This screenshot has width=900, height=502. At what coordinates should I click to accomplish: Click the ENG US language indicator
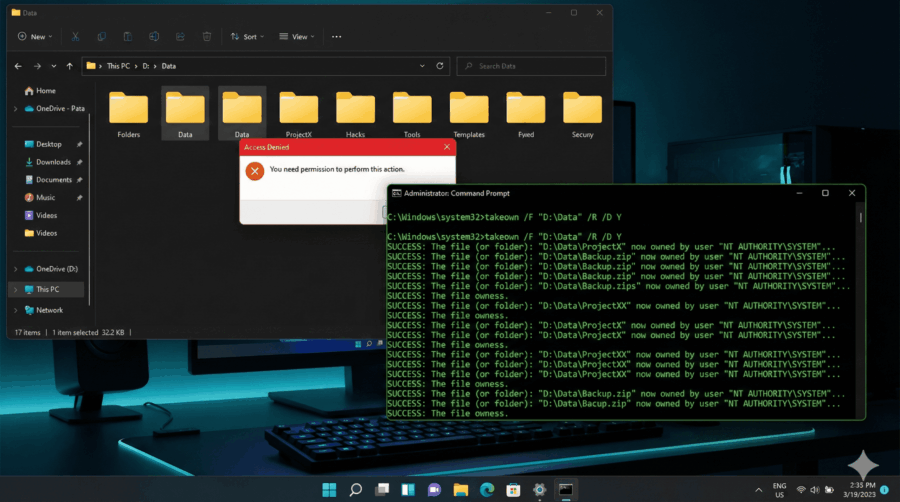pyautogui.click(x=779, y=490)
